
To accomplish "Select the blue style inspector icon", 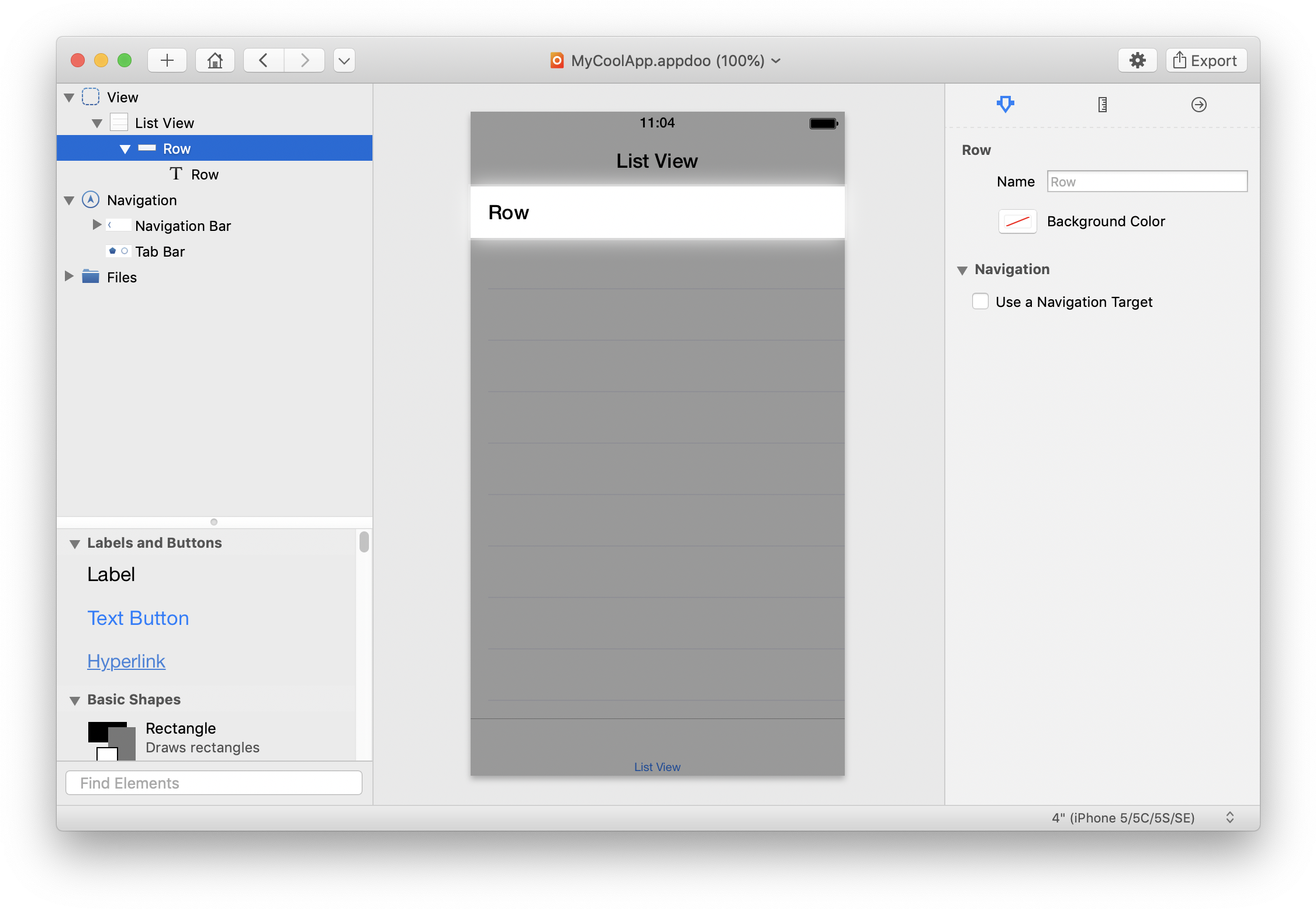I will click(x=1005, y=105).
